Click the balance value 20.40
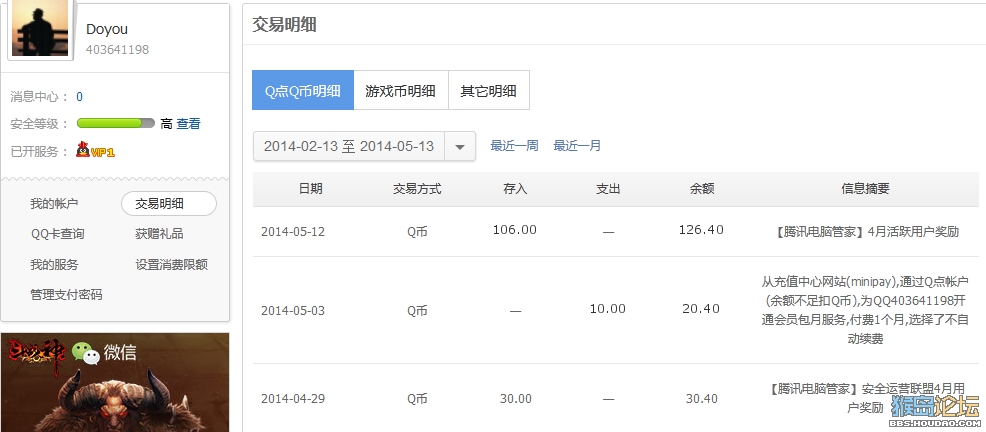This screenshot has width=986, height=432. point(701,309)
